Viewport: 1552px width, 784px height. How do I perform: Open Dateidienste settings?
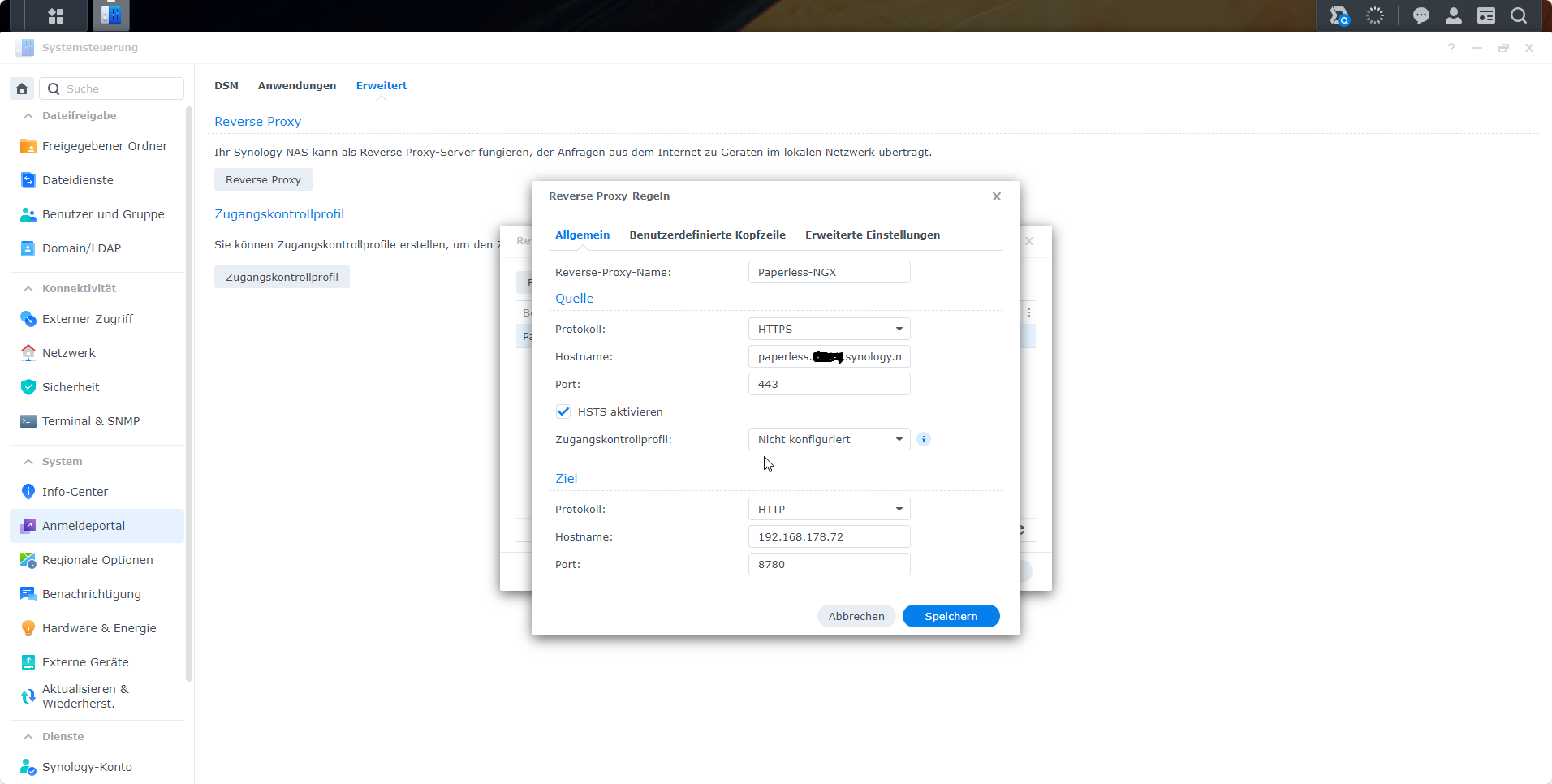coord(97,180)
